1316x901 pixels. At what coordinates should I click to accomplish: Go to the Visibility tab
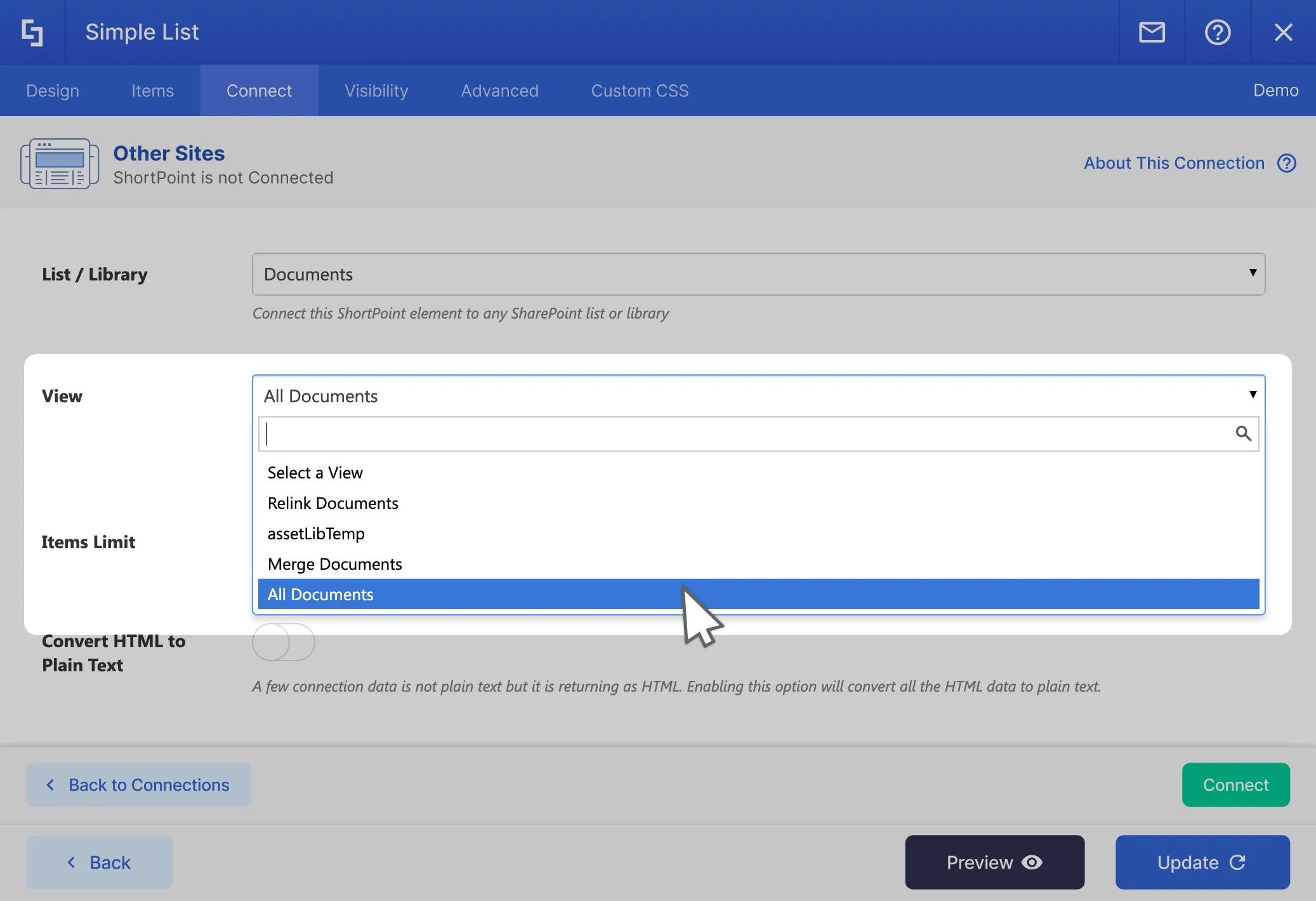(x=376, y=91)
